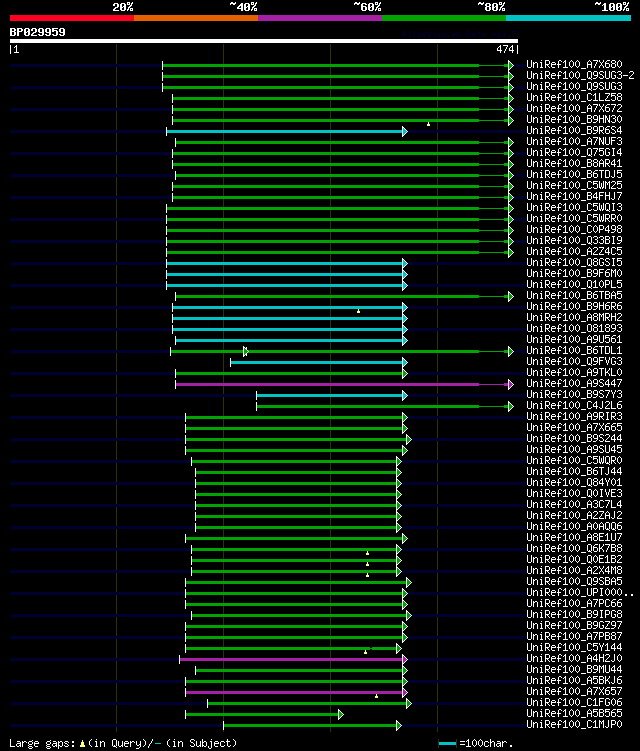The width and height of the screenshot is (640, 751).
Task: Click the BP029959 query name
Action: tap(37, 32)
